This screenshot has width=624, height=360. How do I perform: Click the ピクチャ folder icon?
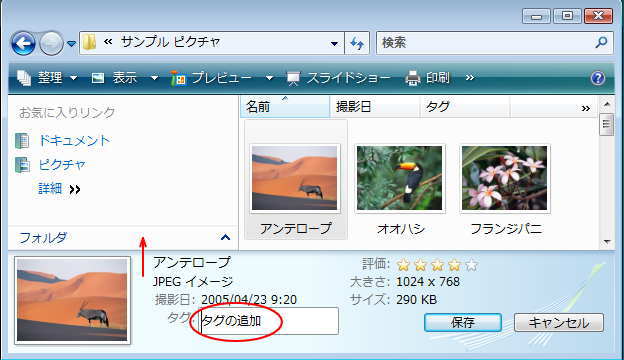coord(22,165)
